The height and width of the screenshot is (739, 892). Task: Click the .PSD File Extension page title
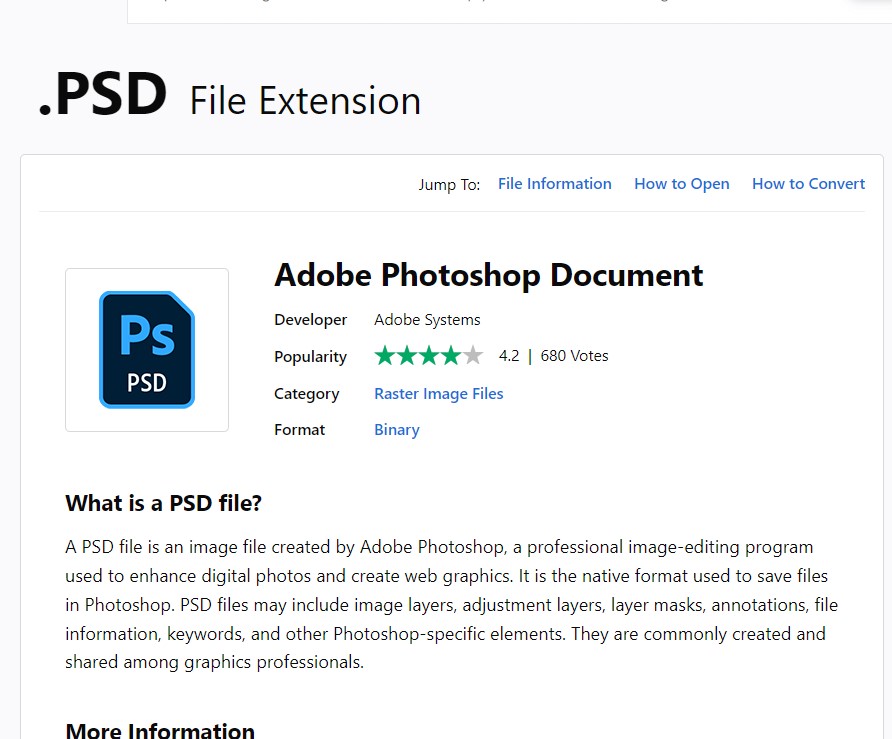(x=230, y=95)
